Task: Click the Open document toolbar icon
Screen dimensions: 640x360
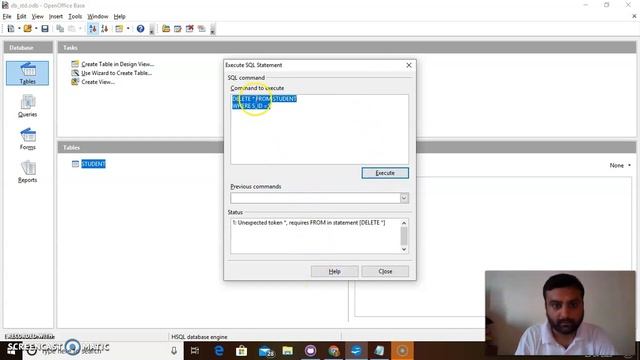Action: tap(28, 29)
